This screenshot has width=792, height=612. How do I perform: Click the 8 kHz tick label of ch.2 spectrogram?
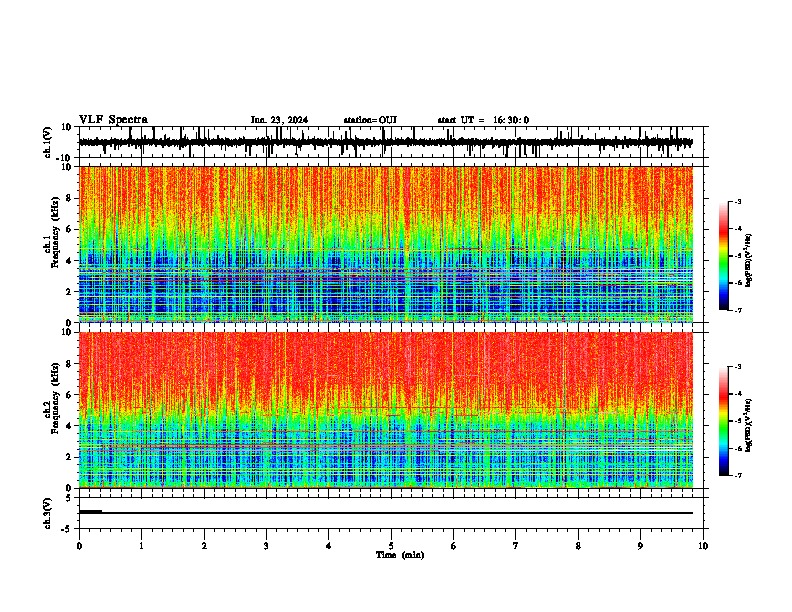coord(69,364)
